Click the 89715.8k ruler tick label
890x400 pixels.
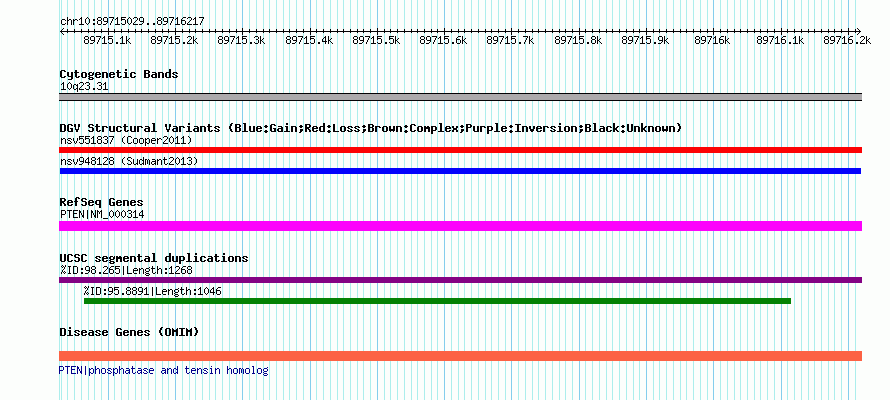(578, 40)
